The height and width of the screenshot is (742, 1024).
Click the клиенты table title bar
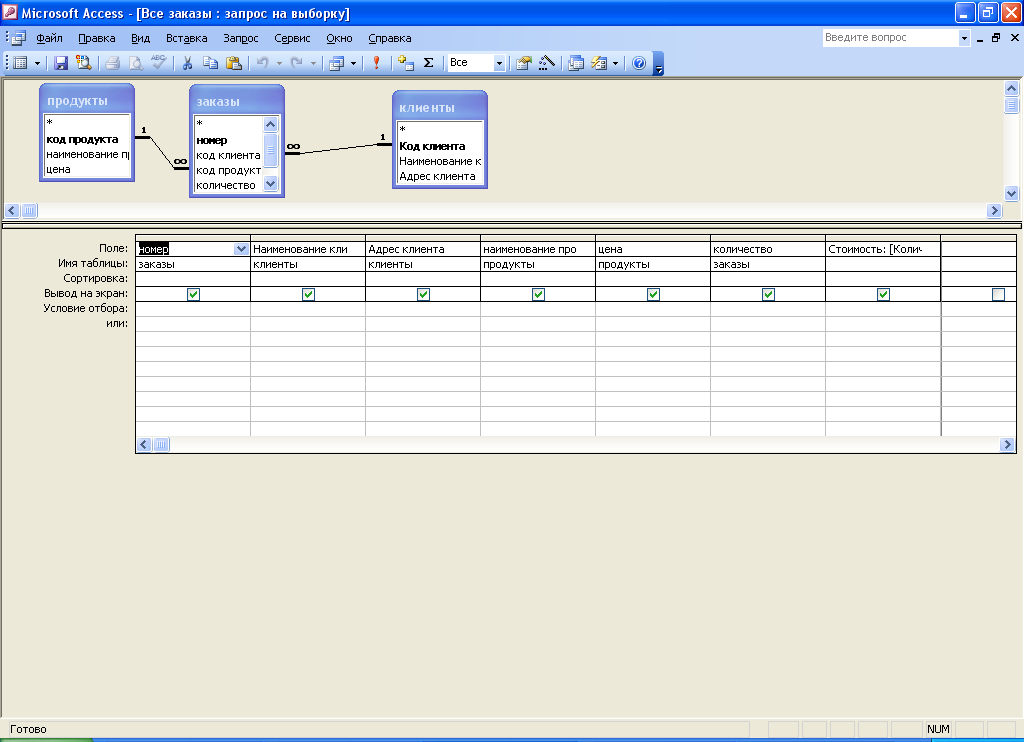tap(440, 108)
